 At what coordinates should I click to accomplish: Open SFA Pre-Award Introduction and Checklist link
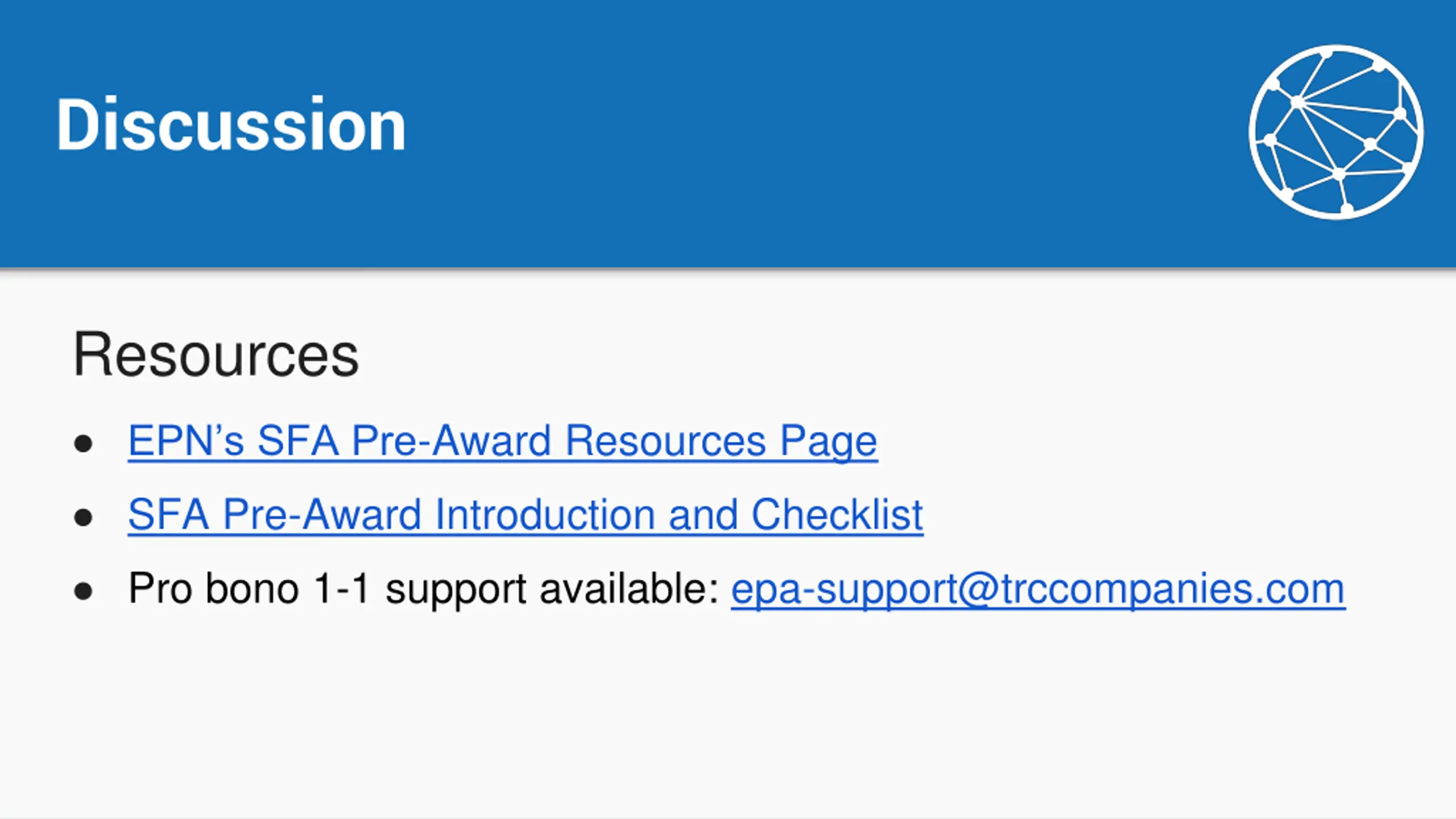526,515
